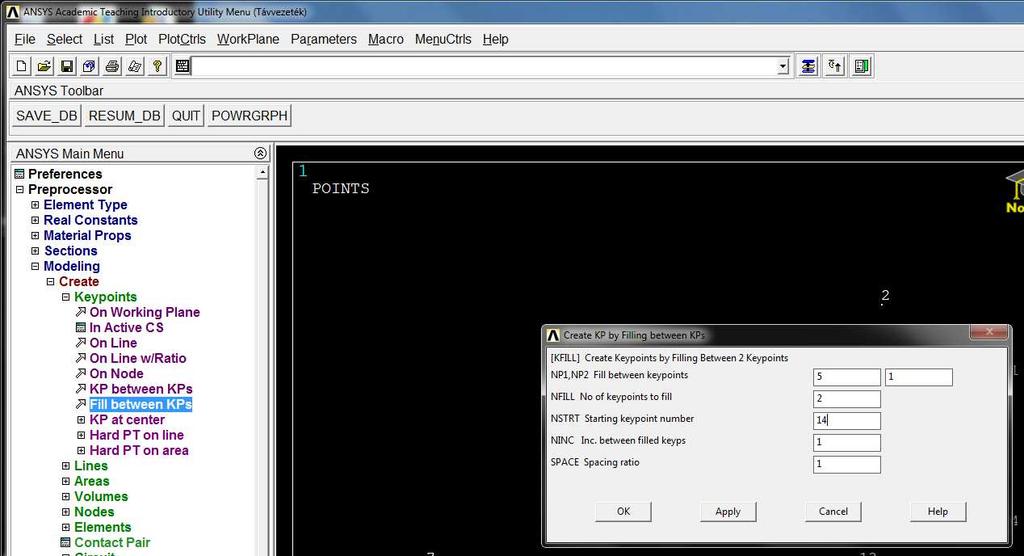Expand the Lines tree node
Viewport: 1024px width, 556px height.
click(x=66, y=466)
